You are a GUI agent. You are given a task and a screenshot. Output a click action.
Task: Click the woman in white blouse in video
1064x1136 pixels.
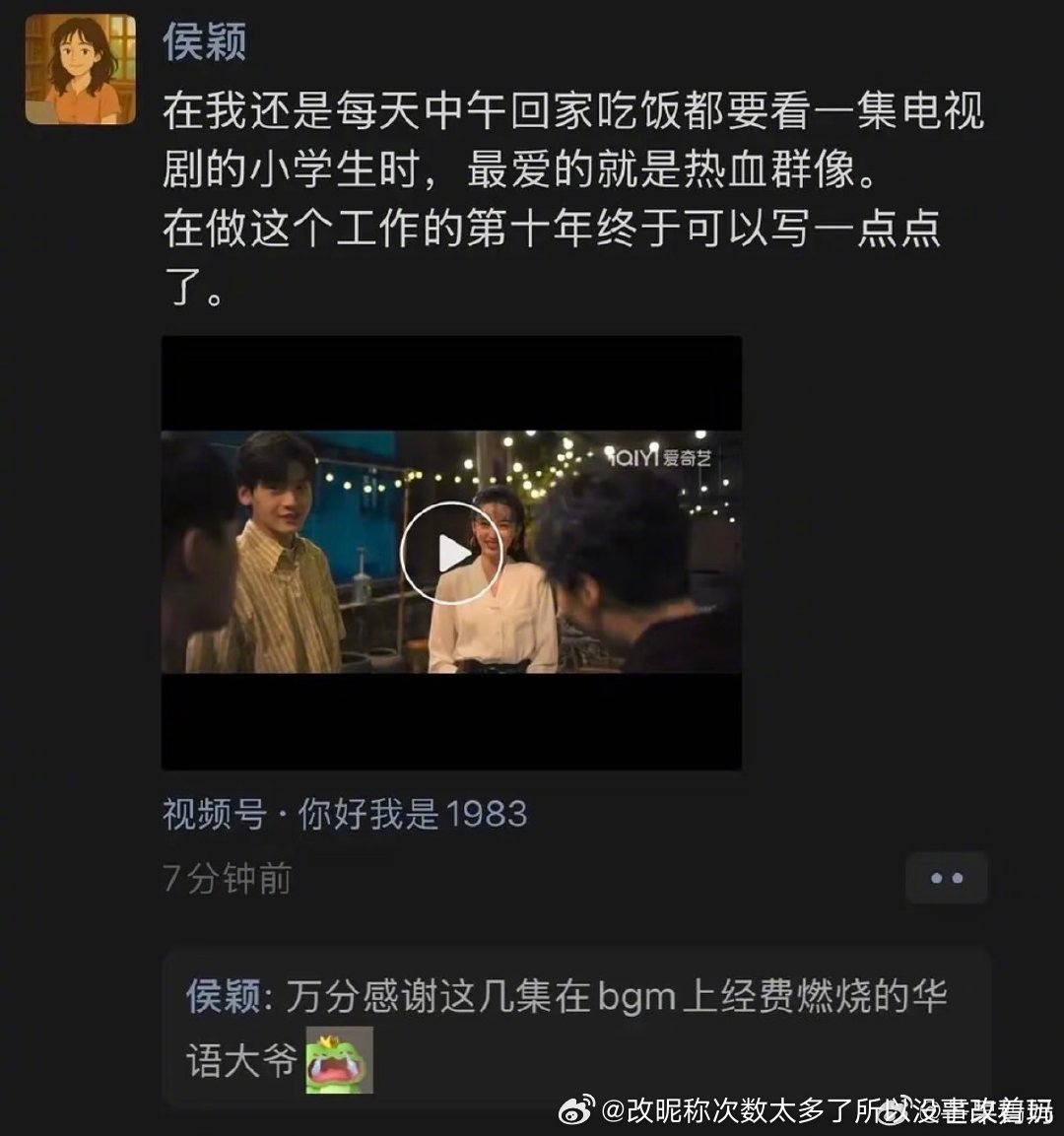coord(493,580)
